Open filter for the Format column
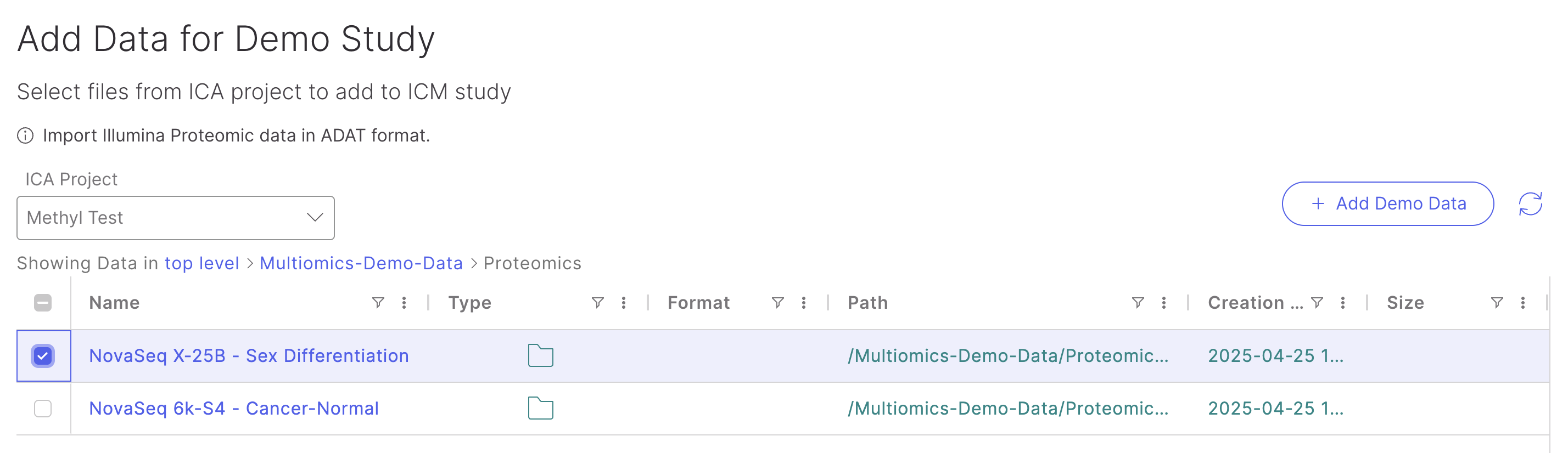Viewport: 1568px width, 453px height. point(777,303)
